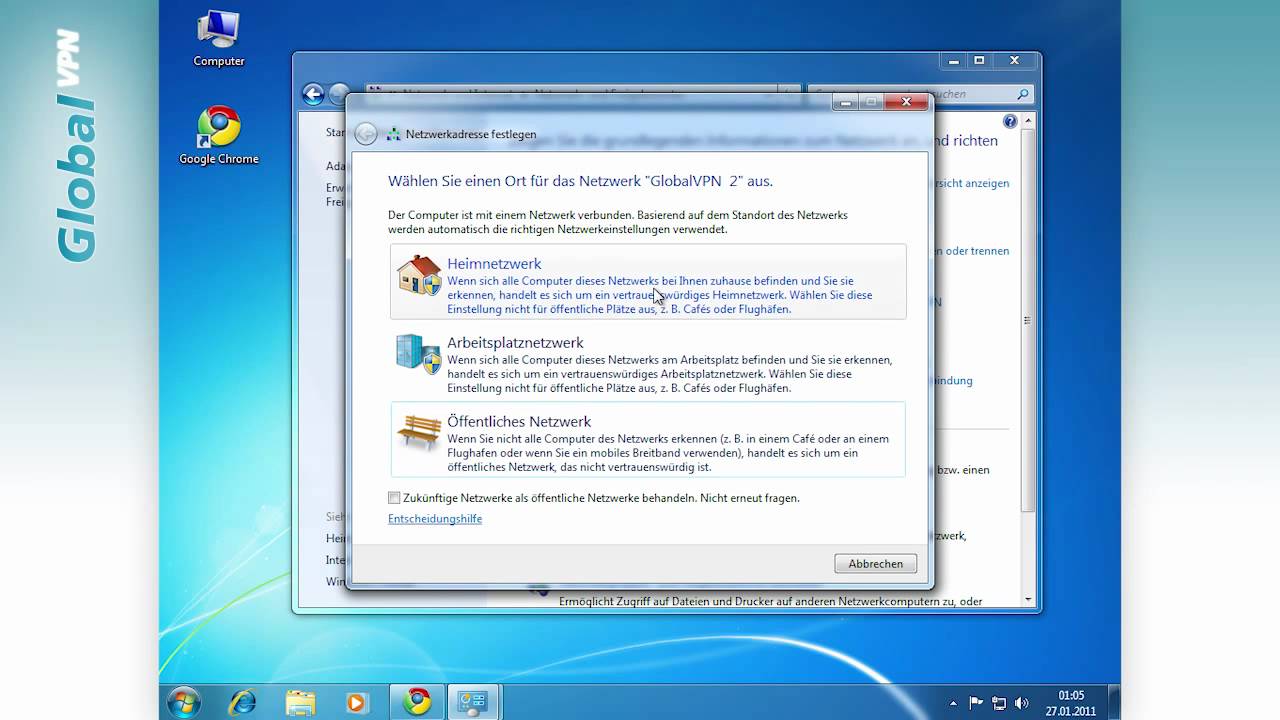Click the Öffentliches Netzwerk heading
The height and width of the screenshot is (720, 1280).
pos(519,421)
